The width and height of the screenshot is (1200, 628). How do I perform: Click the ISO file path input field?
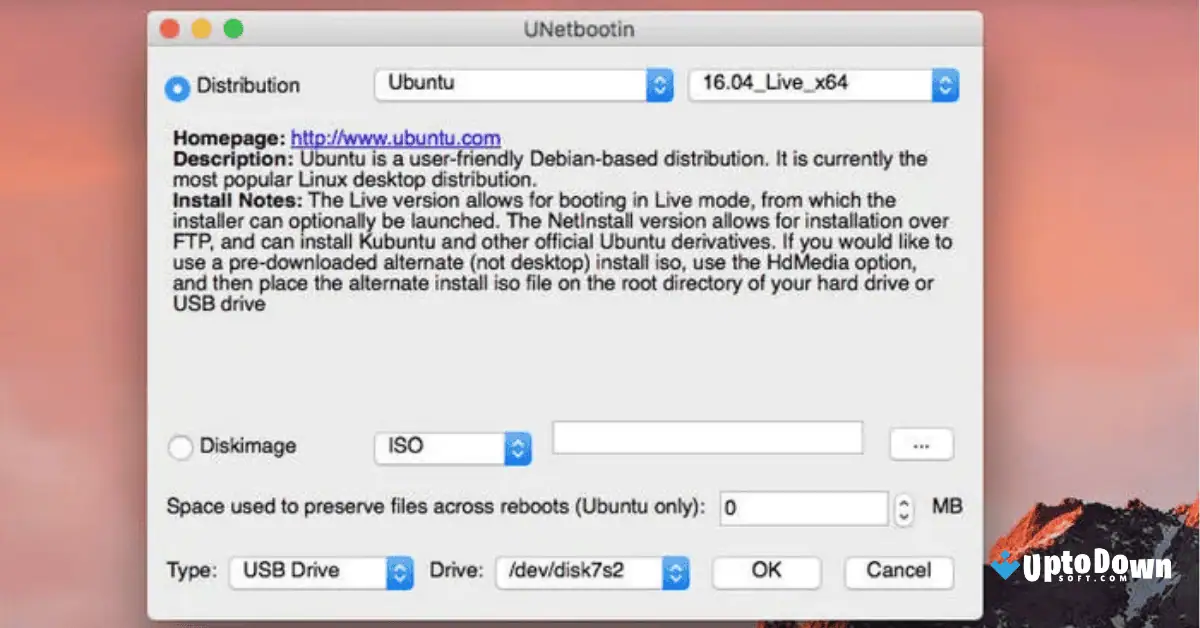pyautogui.click(x=707, y=437)
